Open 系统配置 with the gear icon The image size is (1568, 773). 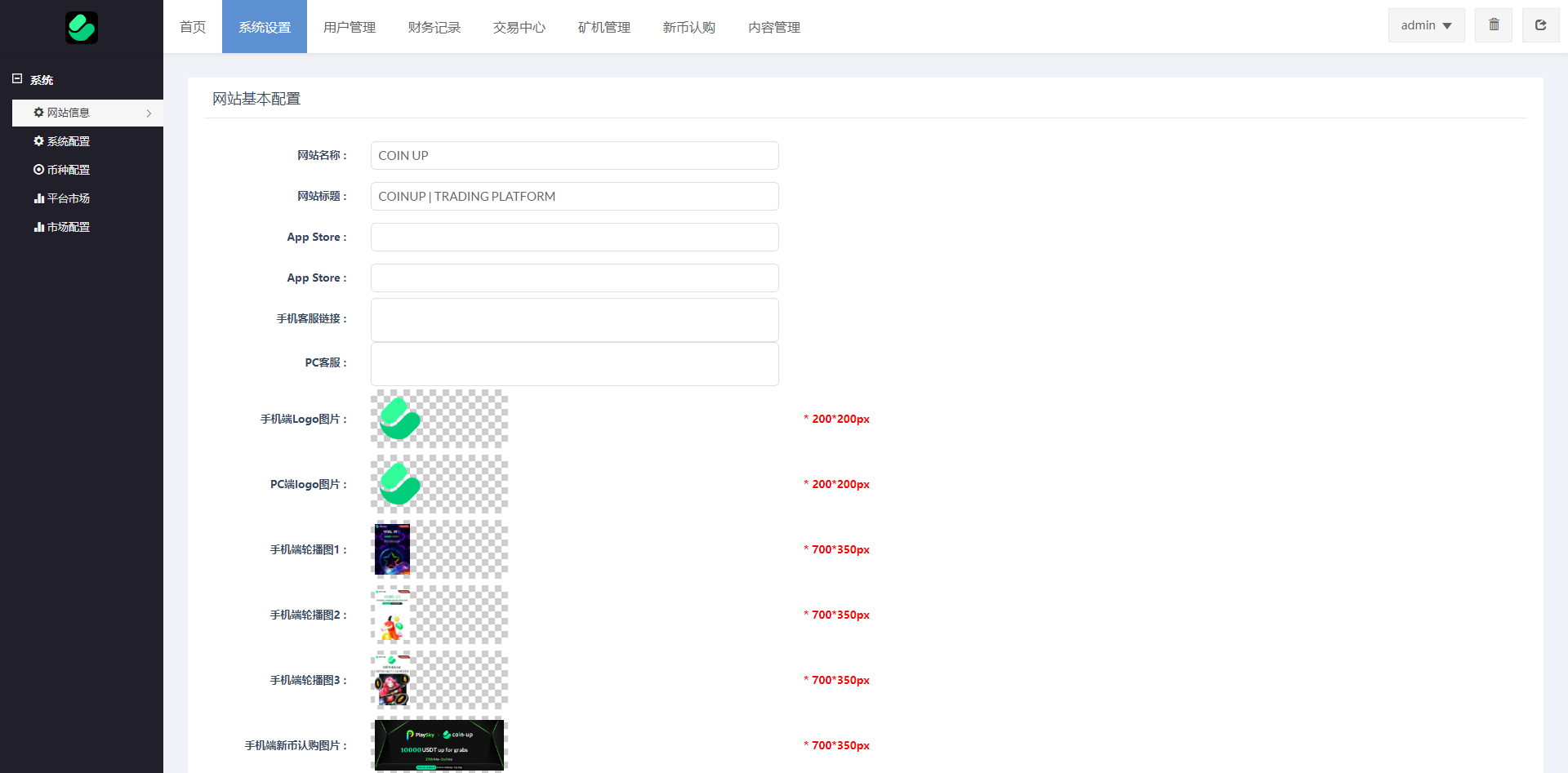point(62,141)
